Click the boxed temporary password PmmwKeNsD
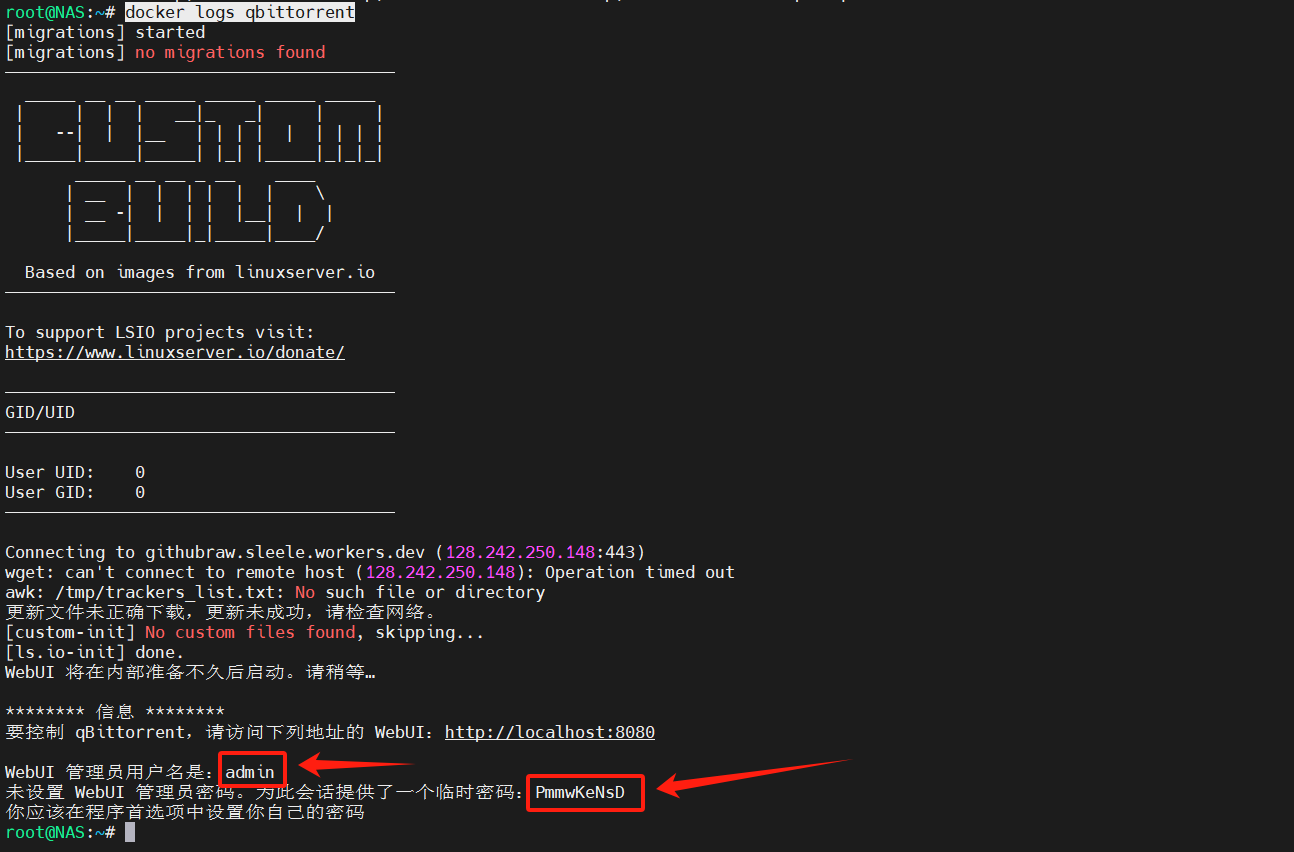 tap(581, 793)
